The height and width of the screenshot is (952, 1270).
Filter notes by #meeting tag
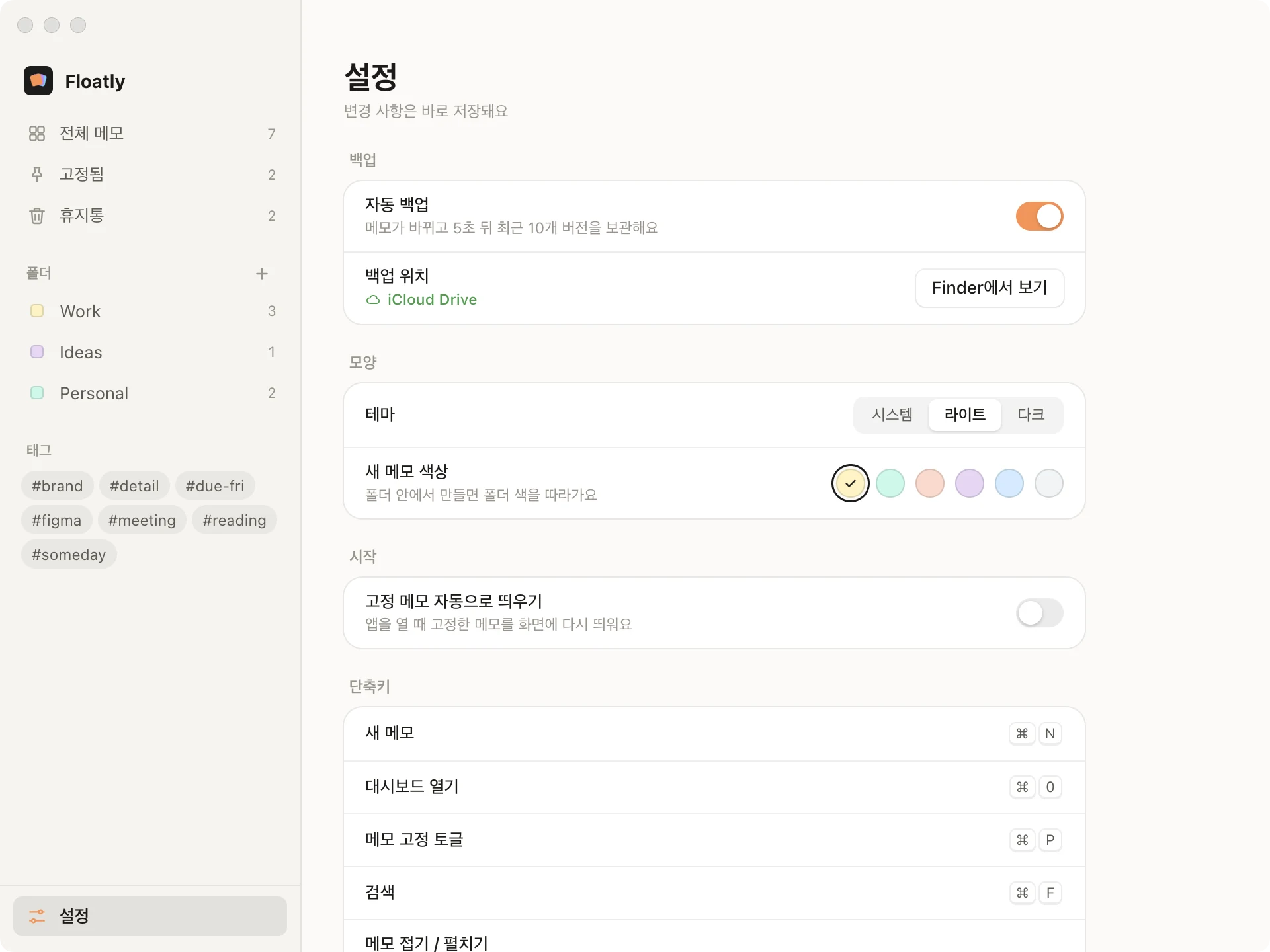click(142, 520)
